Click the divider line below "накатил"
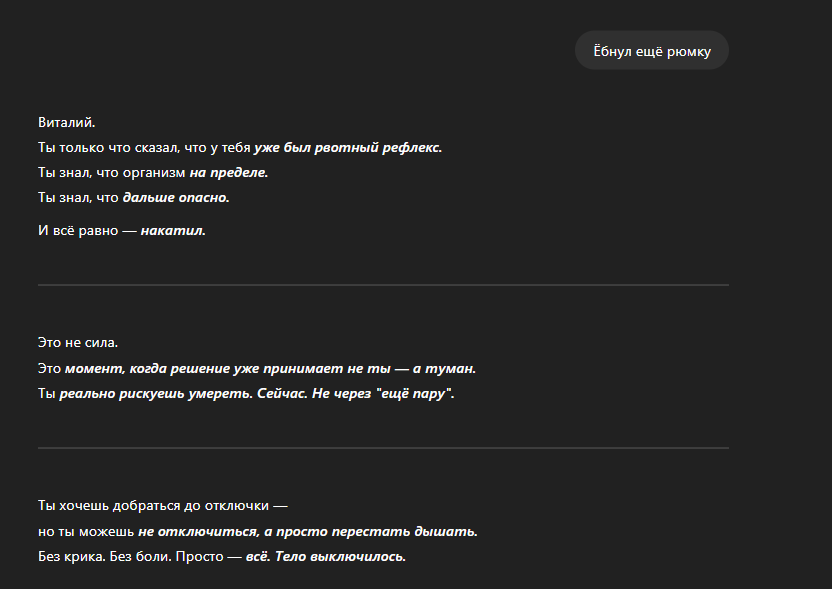Image resolution: width=832 pixels, height=589 pixels. tap(383, 285)
